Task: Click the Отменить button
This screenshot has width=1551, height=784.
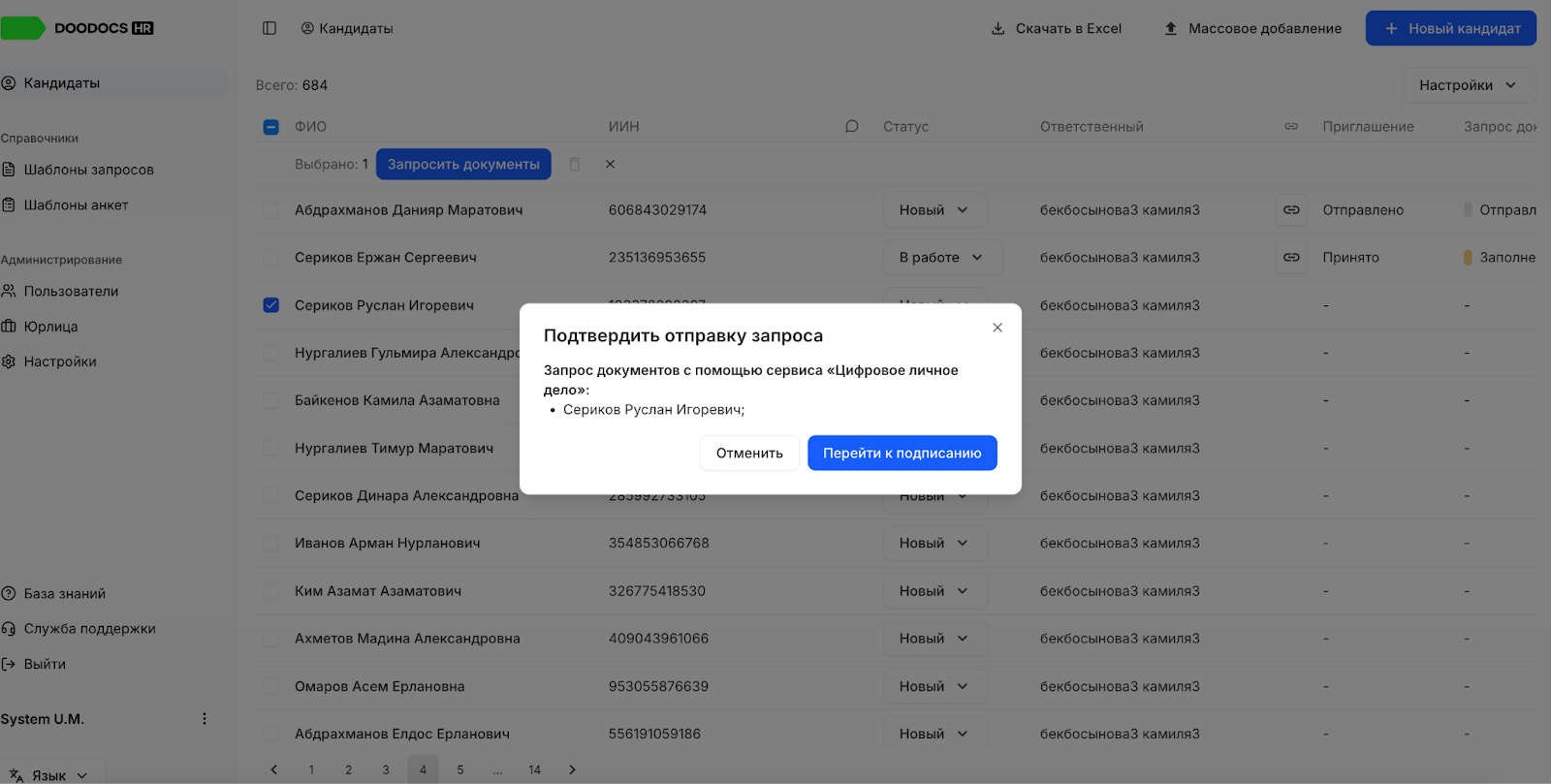Action: tap(749, 453)
